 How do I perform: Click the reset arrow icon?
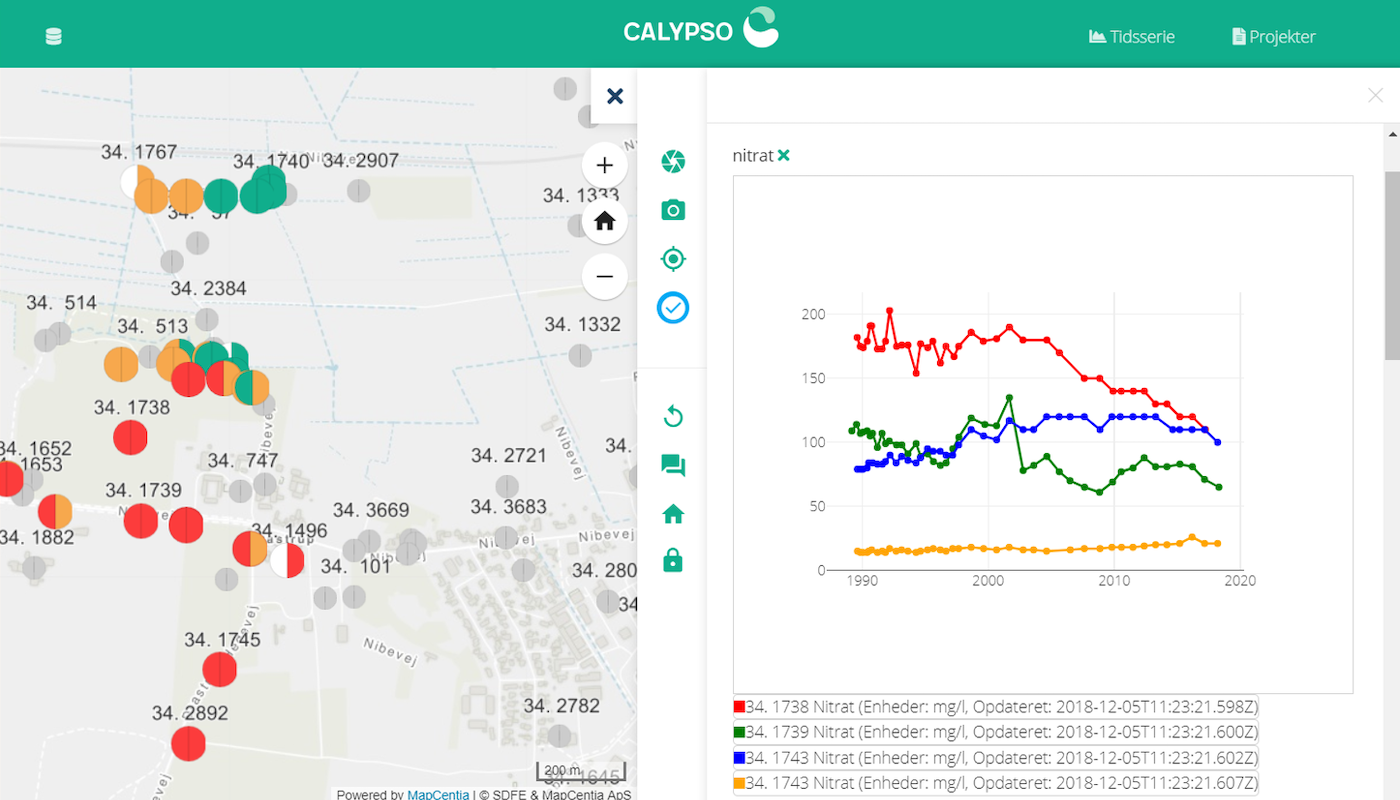673,416
